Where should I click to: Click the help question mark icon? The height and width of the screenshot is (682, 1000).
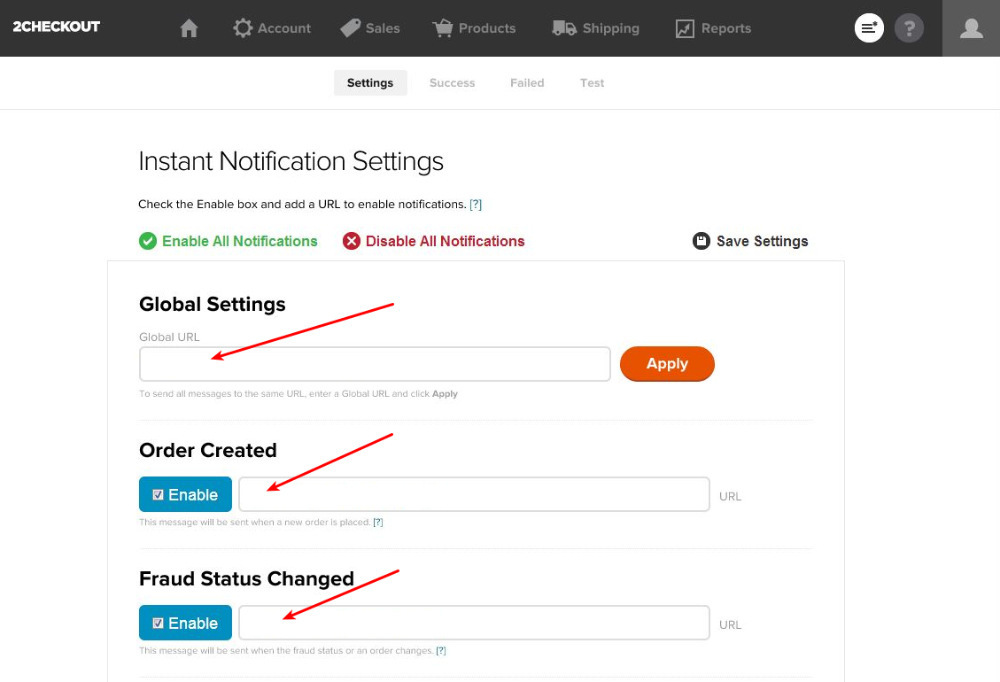click(908, 28)
